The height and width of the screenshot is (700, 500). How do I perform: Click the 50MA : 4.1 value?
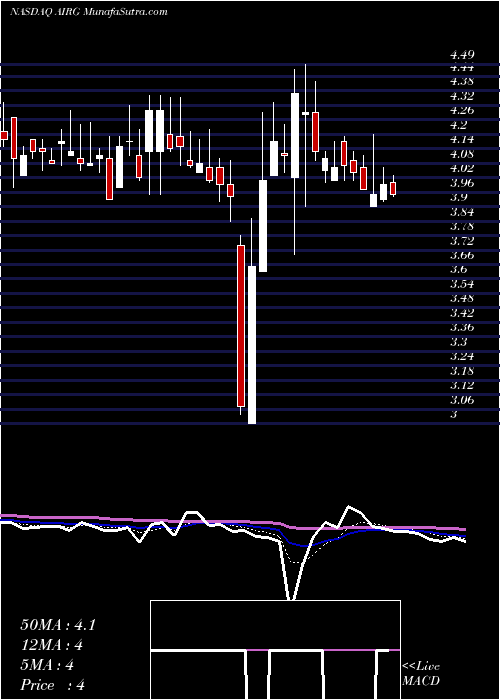coord(58,625)
